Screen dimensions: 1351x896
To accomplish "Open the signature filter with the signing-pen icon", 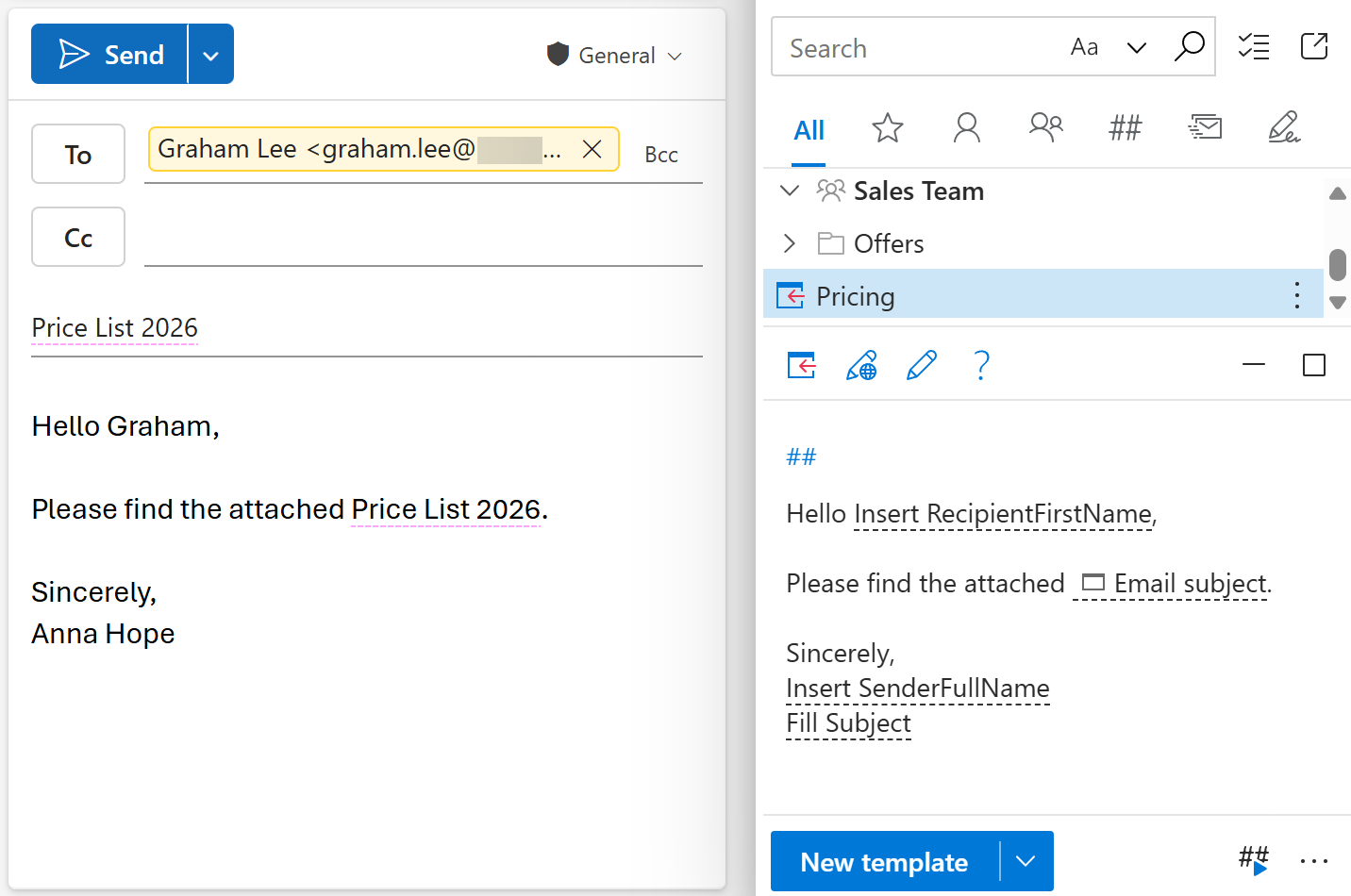I will tap(1284, 128).
